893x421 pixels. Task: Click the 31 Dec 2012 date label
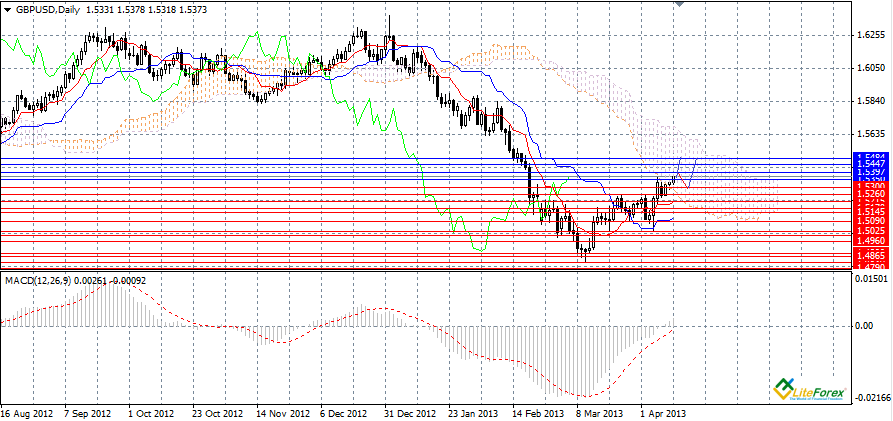(x=410, y=412)
